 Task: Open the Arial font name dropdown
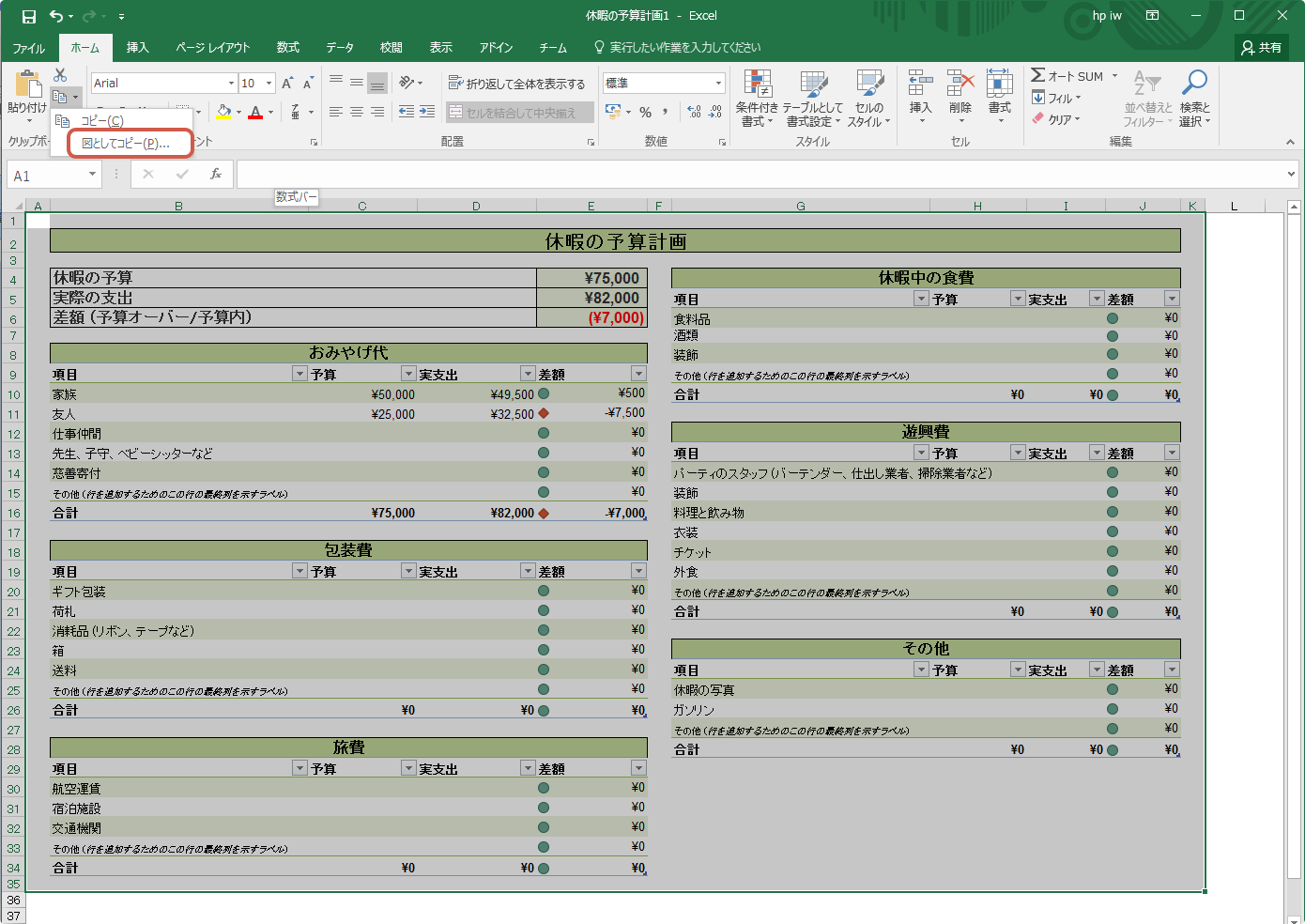(231, 84)
